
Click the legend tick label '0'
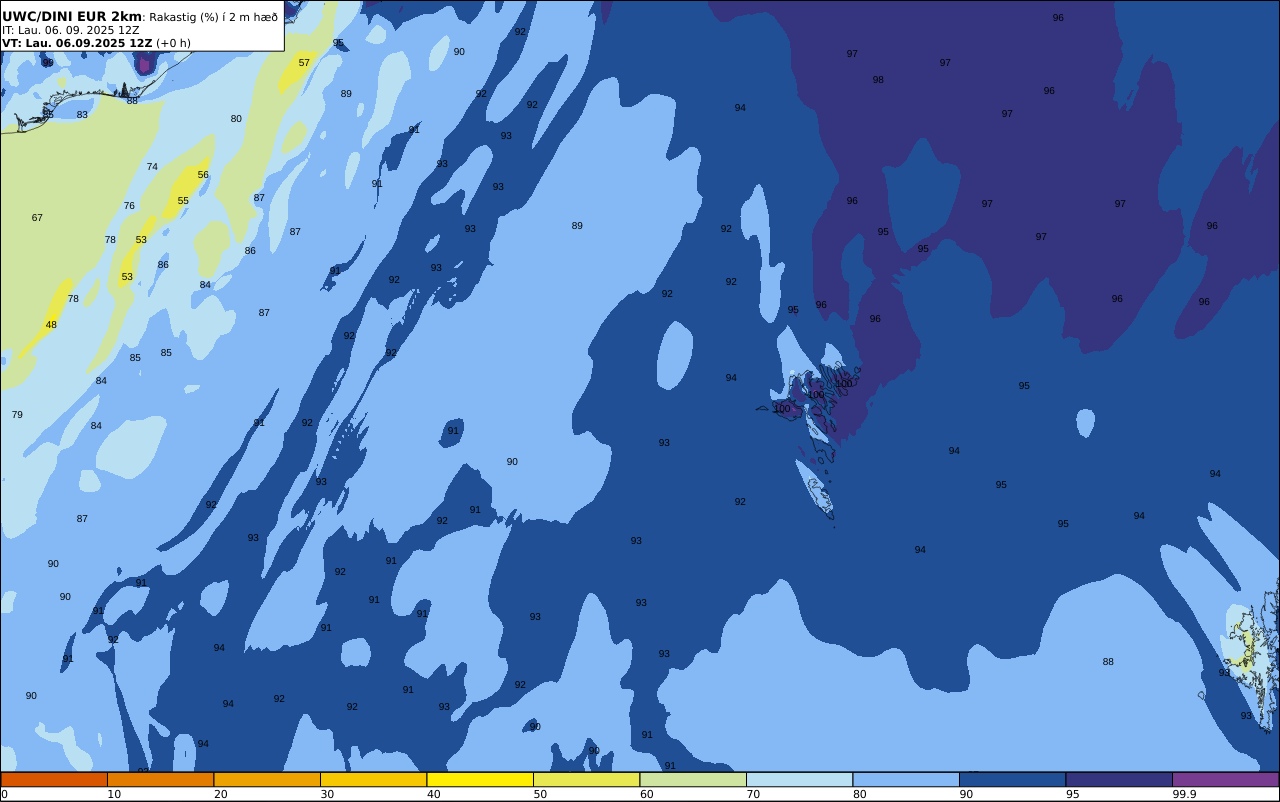pyautogui.click(x=4, y=794)
